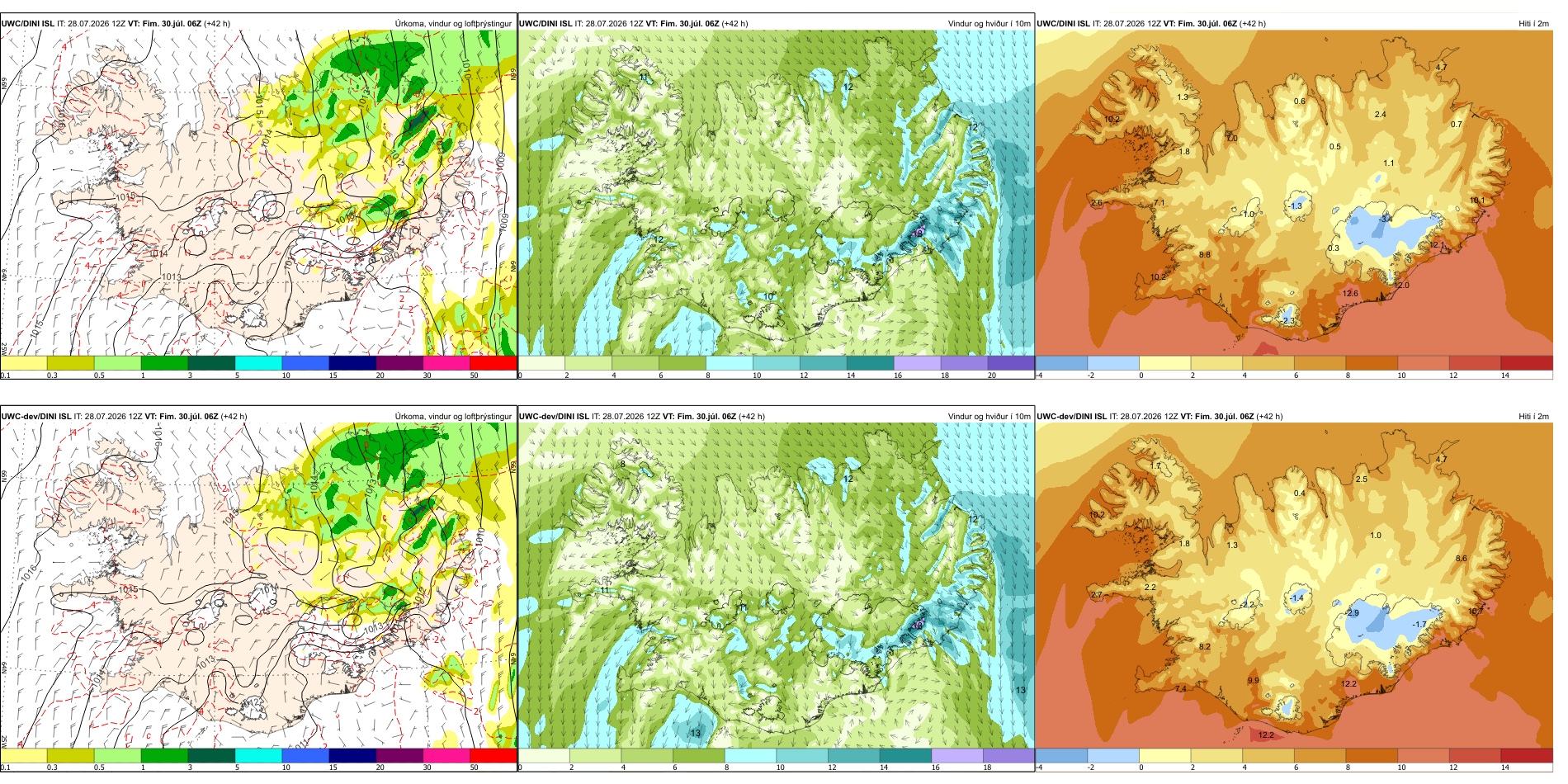1568x784 pixels.
Task: Click the 8 wind label atop UWC-dev wind map
Action: [623, 464]
